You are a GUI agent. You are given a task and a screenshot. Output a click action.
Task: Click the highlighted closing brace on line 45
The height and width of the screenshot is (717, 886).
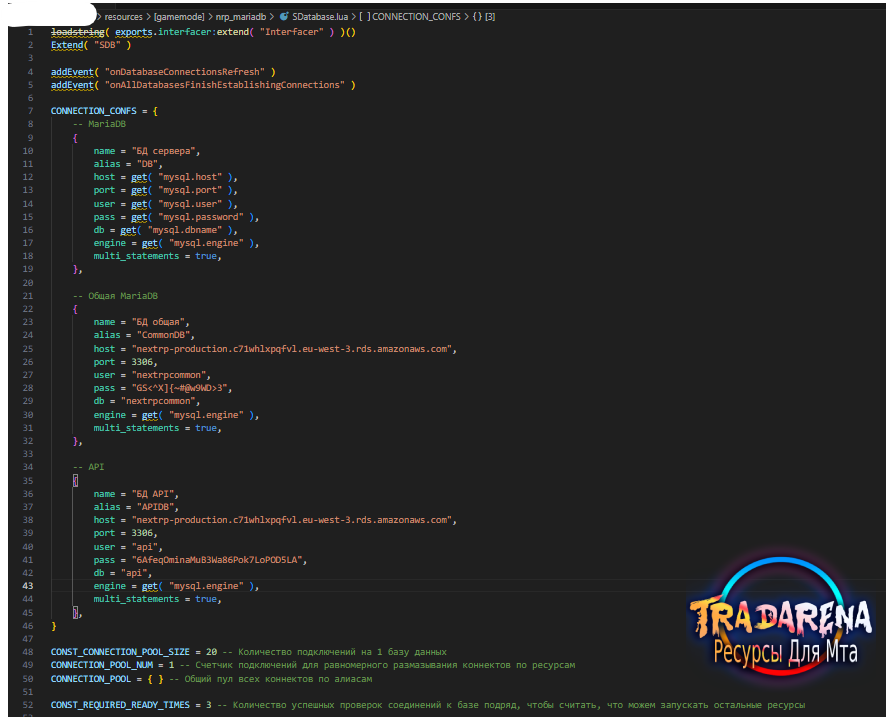(75, 612)
